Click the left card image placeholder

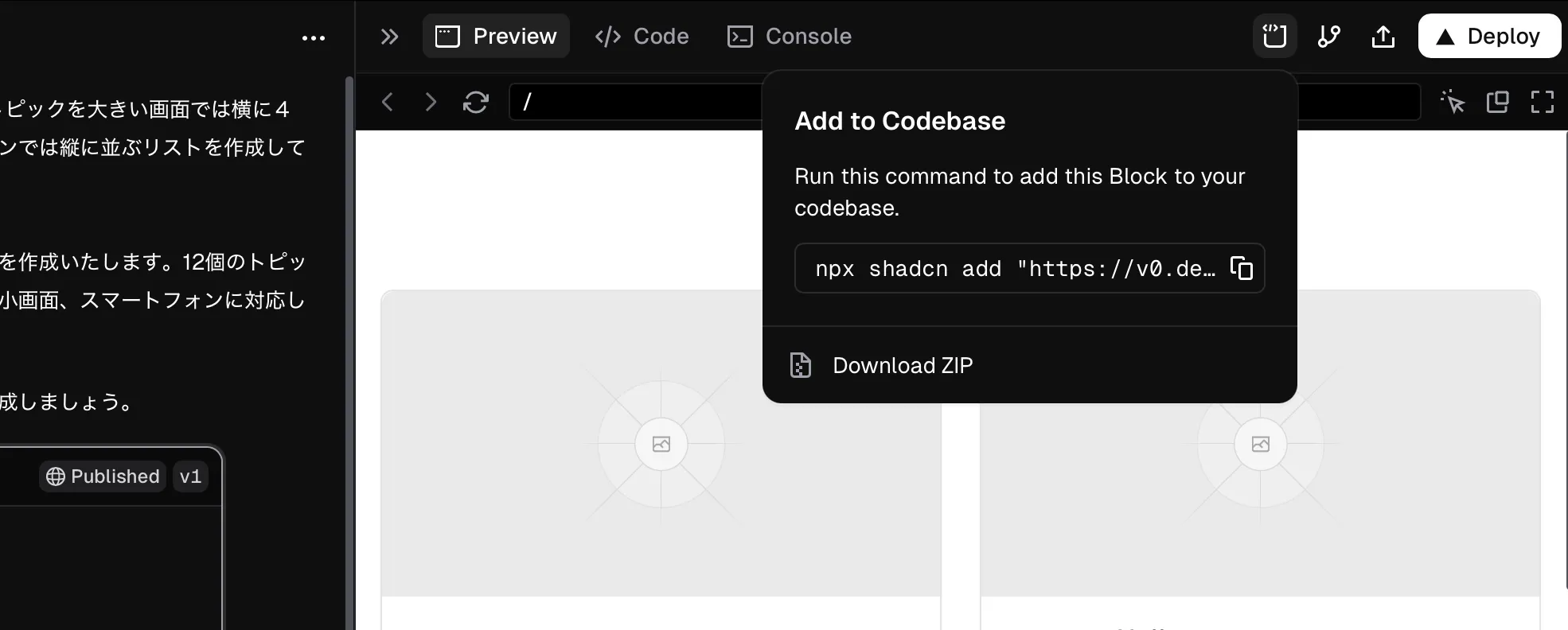pyautogui.click(x=661, y=444)
